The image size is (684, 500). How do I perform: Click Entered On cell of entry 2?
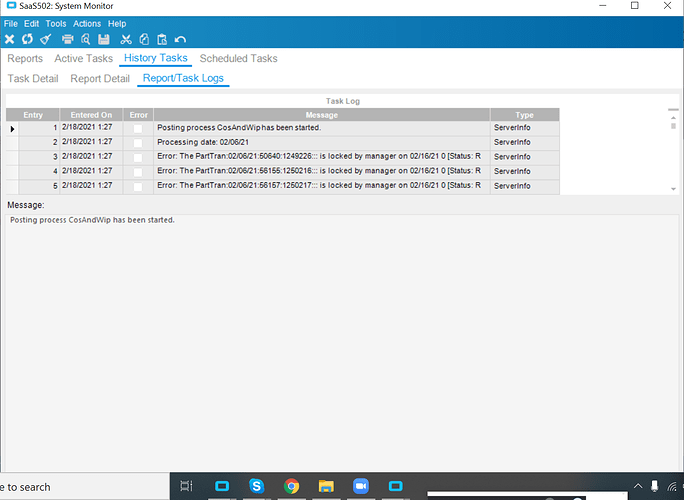click(91, 142)
